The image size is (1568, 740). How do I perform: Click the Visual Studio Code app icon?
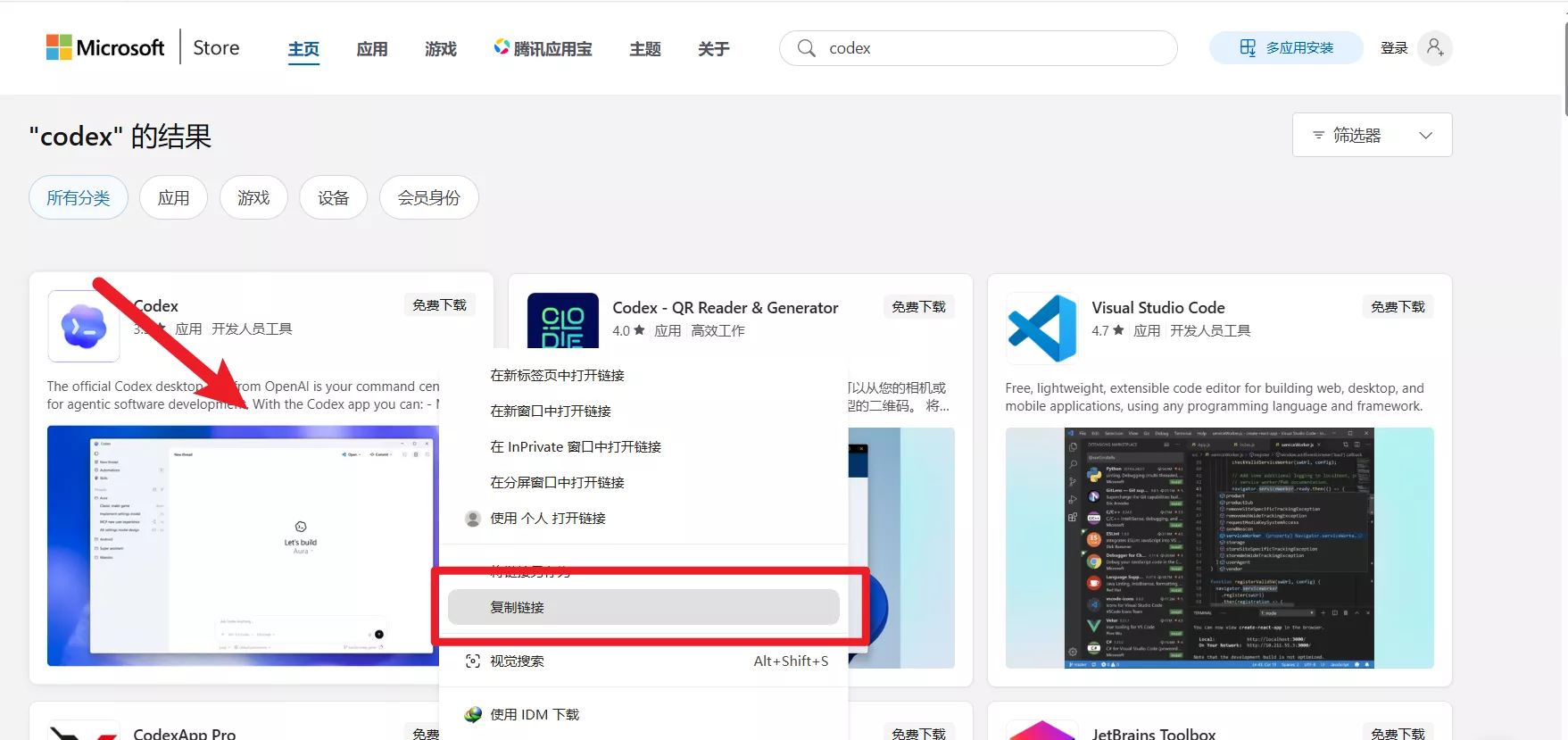pyautogui.click(x=1042, y=328)
